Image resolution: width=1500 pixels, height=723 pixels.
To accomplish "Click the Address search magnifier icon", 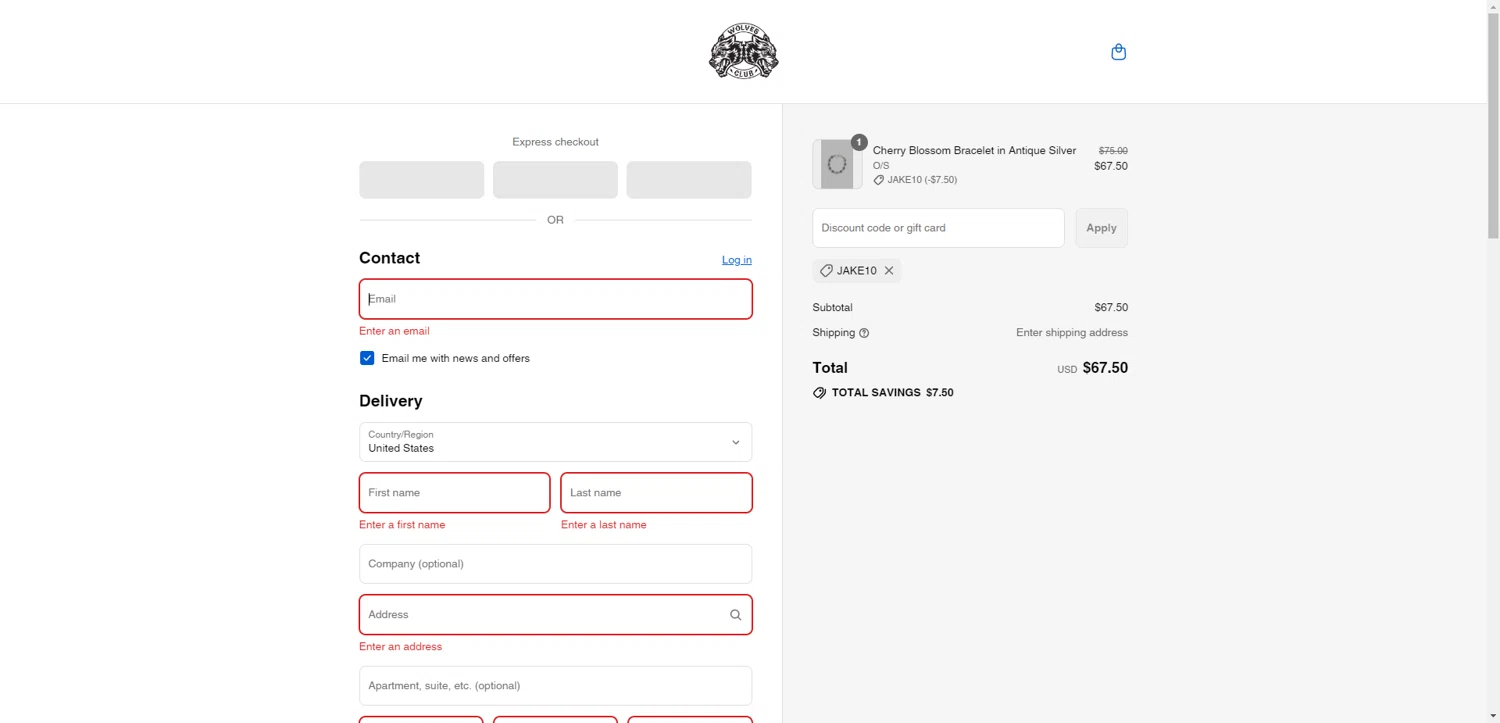I will click(735, 615).
